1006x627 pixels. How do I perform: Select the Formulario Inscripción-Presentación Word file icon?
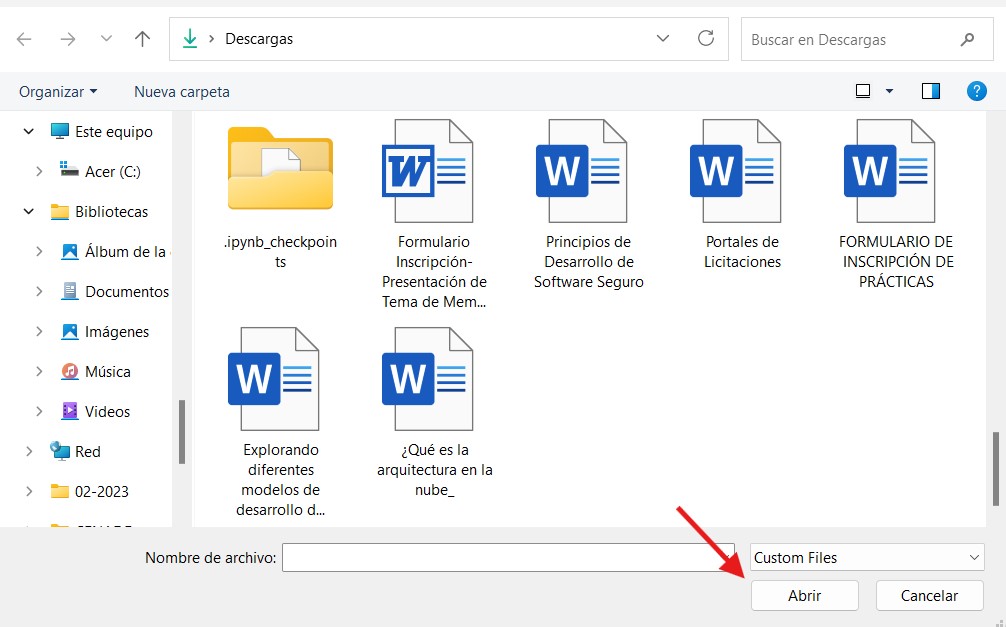coord(427,171)
